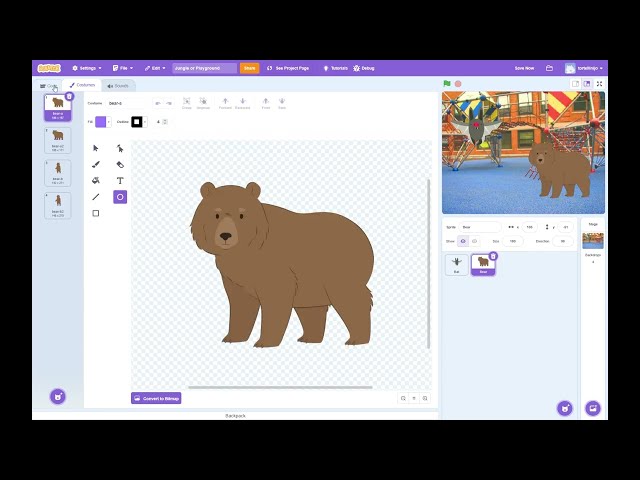Click See Project Page

coord(288,68)
